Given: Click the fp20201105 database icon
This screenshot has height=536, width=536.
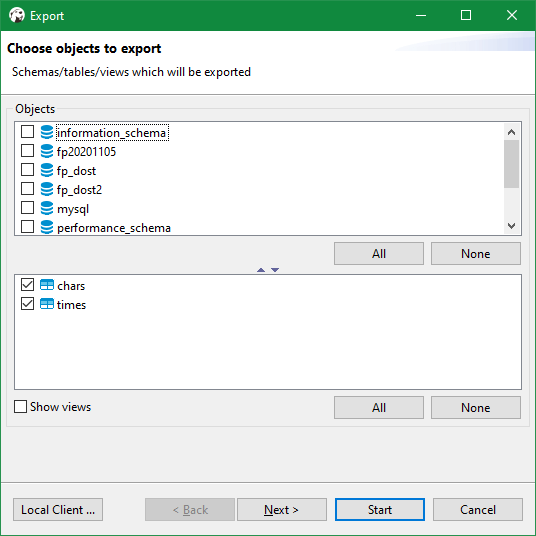Looking at the screenshot, I should tap(47, 151).
